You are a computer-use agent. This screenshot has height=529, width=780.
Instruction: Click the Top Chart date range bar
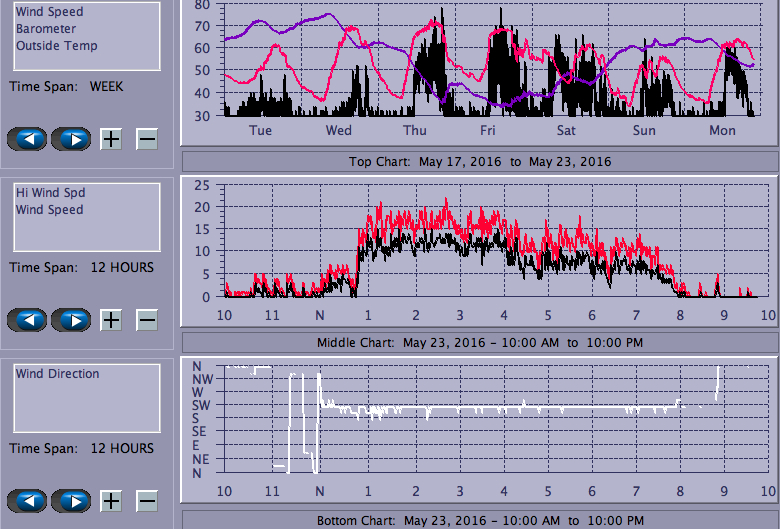coord(479,161)
